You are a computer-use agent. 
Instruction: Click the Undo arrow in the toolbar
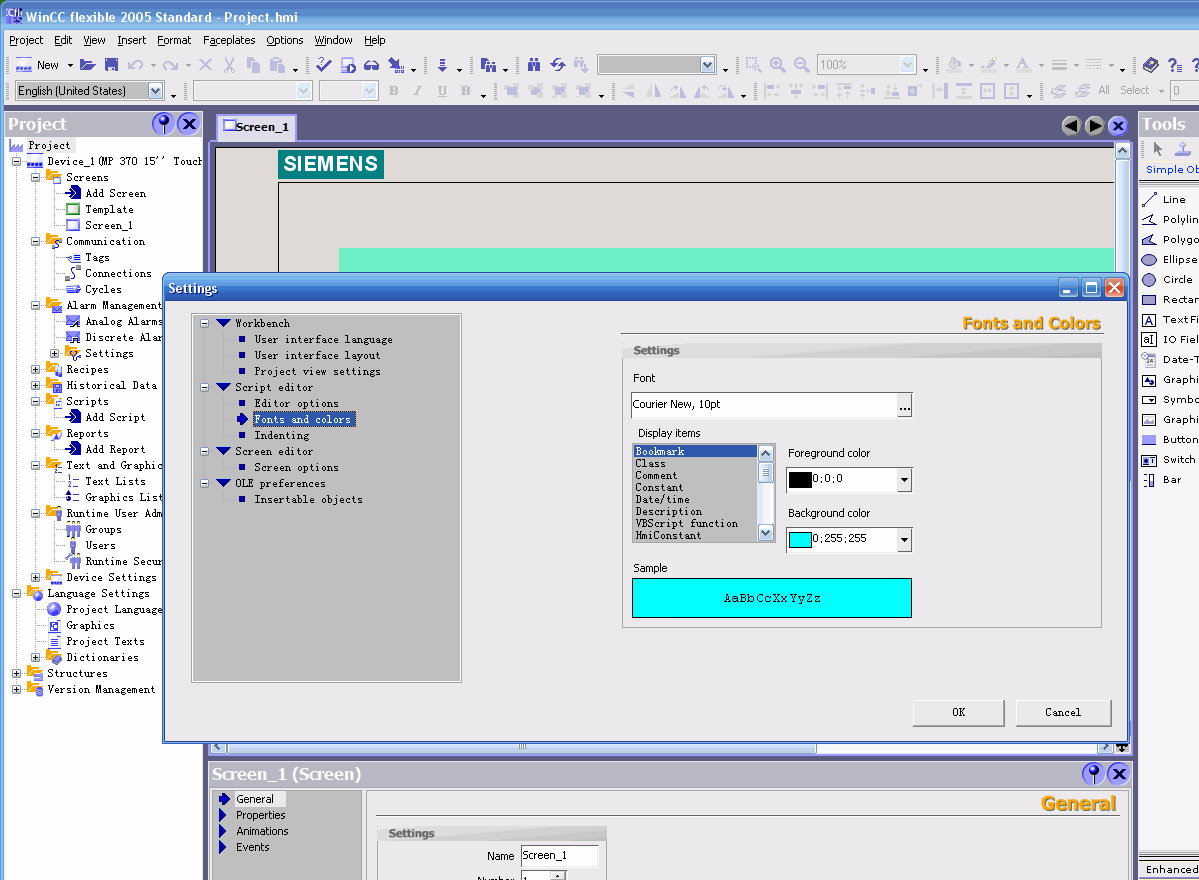pos(135,65)
